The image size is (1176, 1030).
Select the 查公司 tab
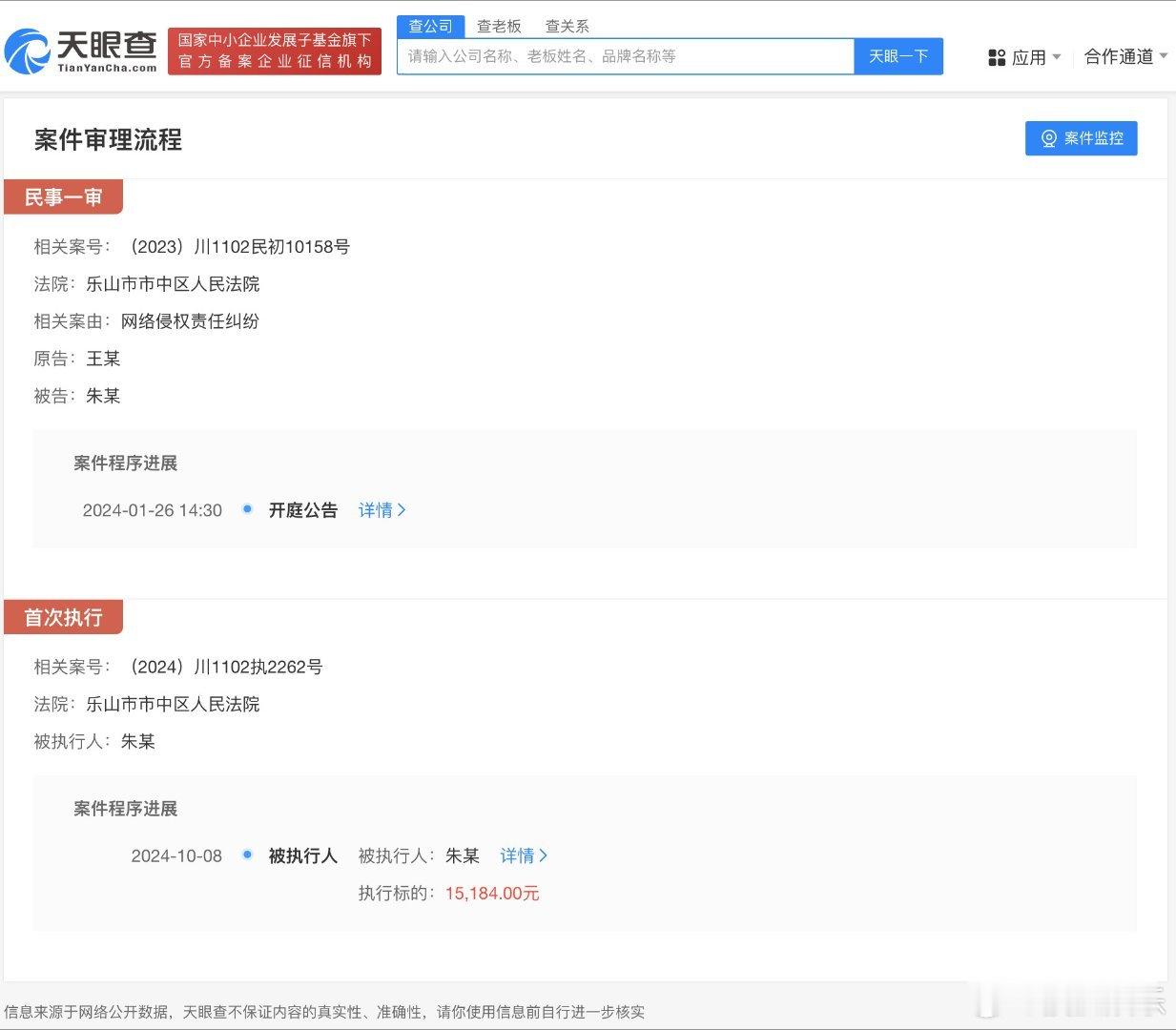pos(430,26)
